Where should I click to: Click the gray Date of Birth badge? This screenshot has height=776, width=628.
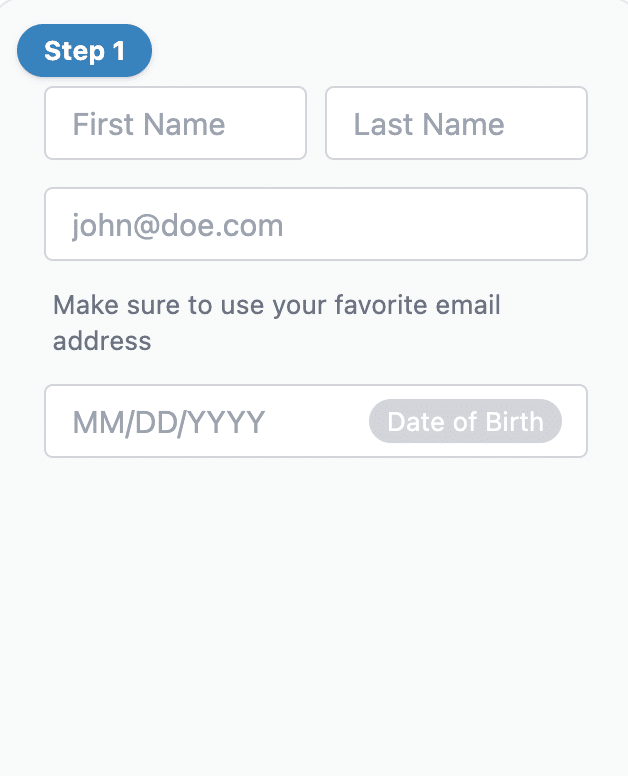[x=465, y=421]
